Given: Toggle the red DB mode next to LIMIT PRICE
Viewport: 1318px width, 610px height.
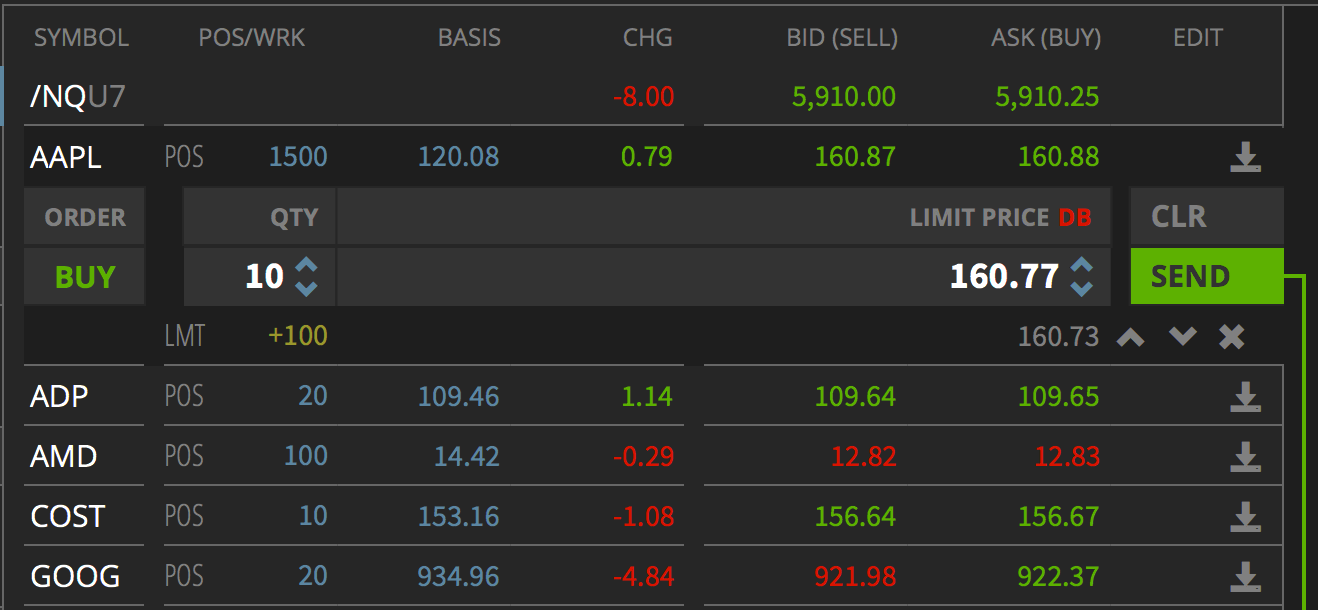Looking at the screenshot, I should (x=1076, y=217).
